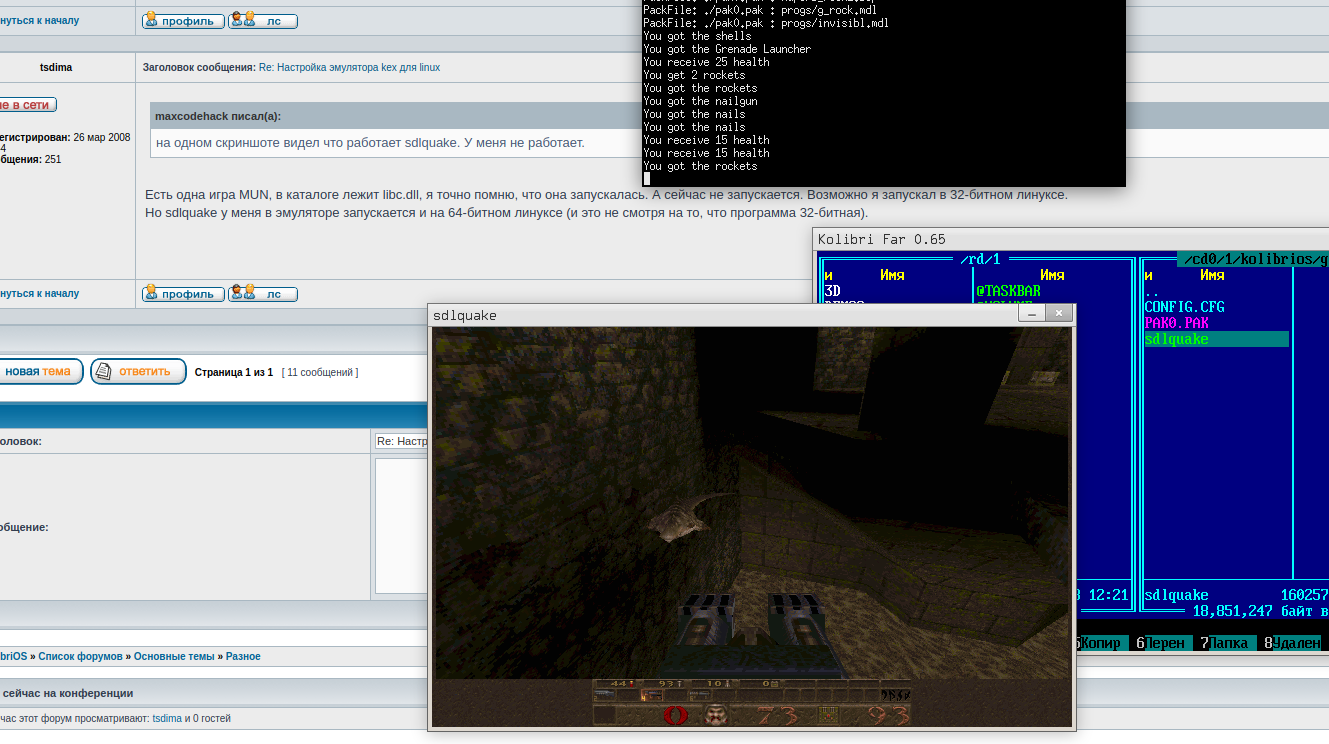1329x744 pixels.
Task: Click the shells ammo icon in Quake HUD
Action: point(630,683)
